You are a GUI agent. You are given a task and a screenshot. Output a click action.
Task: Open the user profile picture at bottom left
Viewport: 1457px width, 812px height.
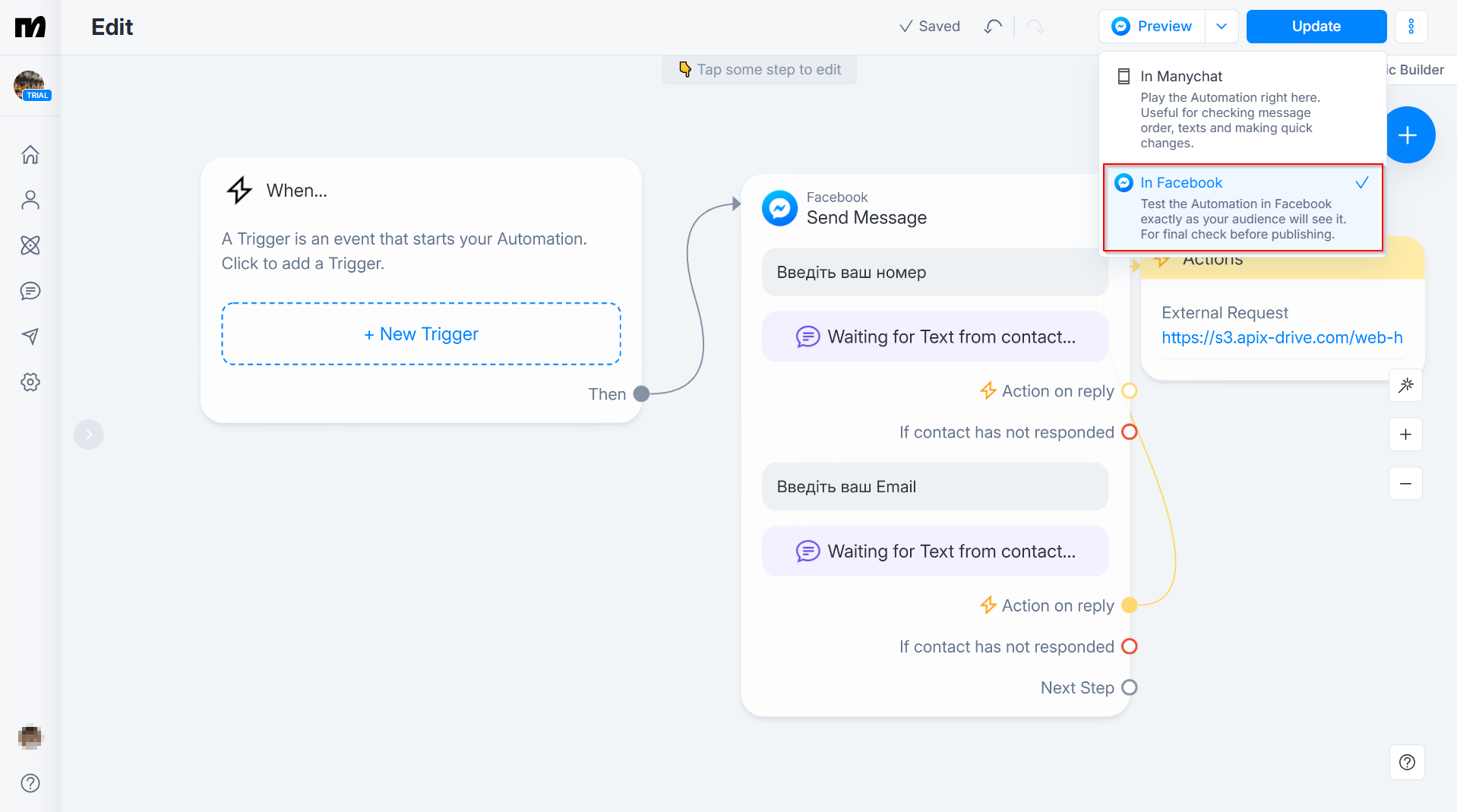(30, 737)
